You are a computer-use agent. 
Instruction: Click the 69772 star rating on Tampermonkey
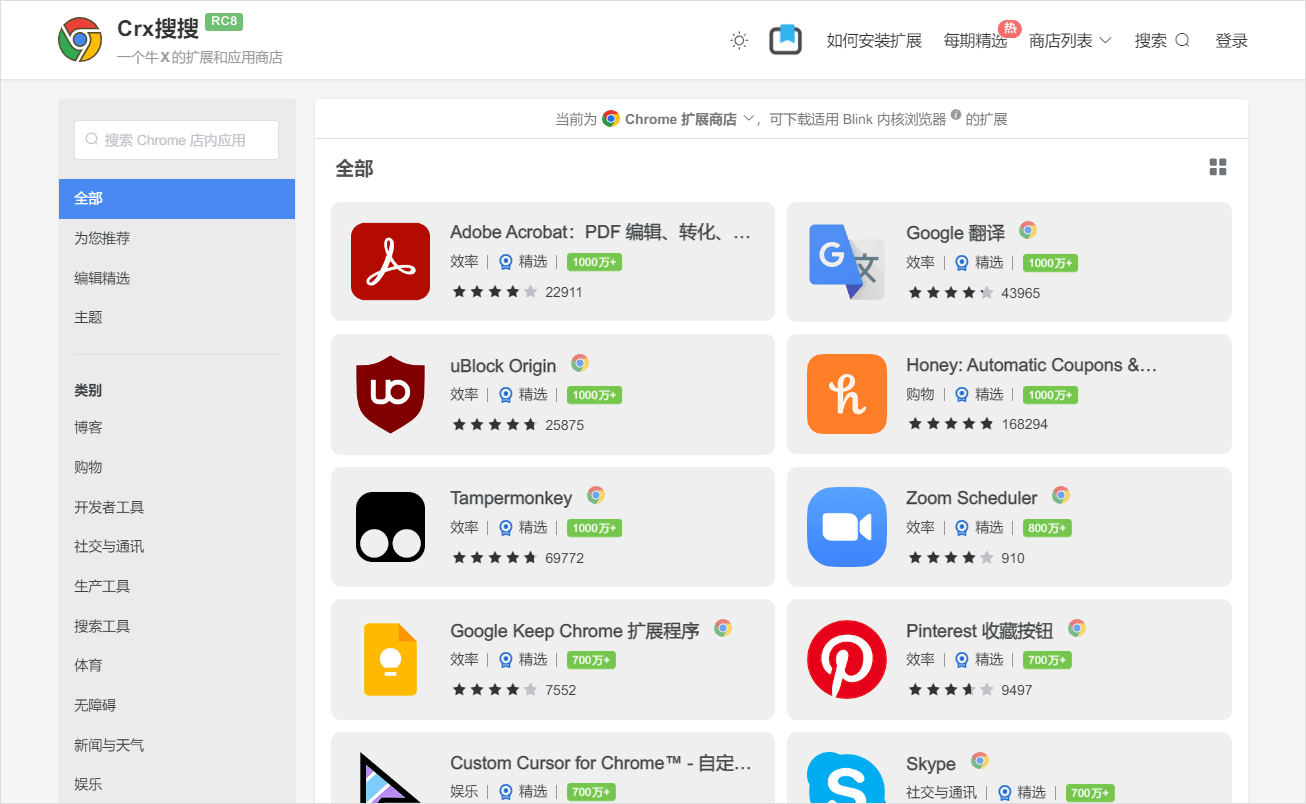pos(518,557)
